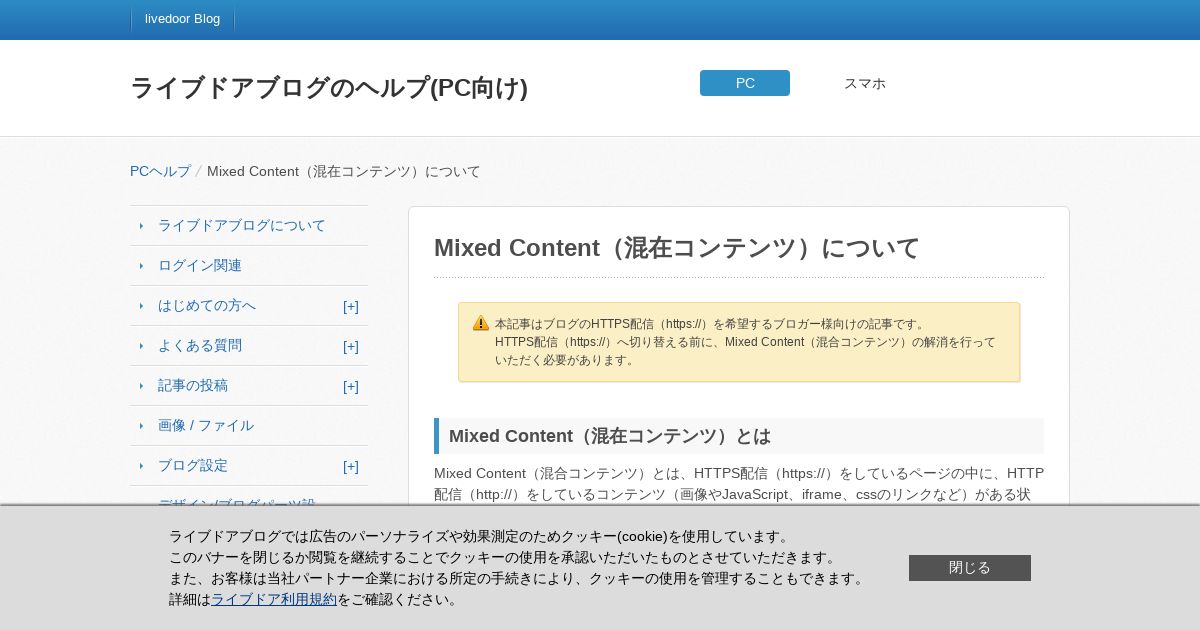Open the livedoor Blog link in top bar
Image resolution: width=1200 pixels, height=630 pixels.
pos(182,19)
